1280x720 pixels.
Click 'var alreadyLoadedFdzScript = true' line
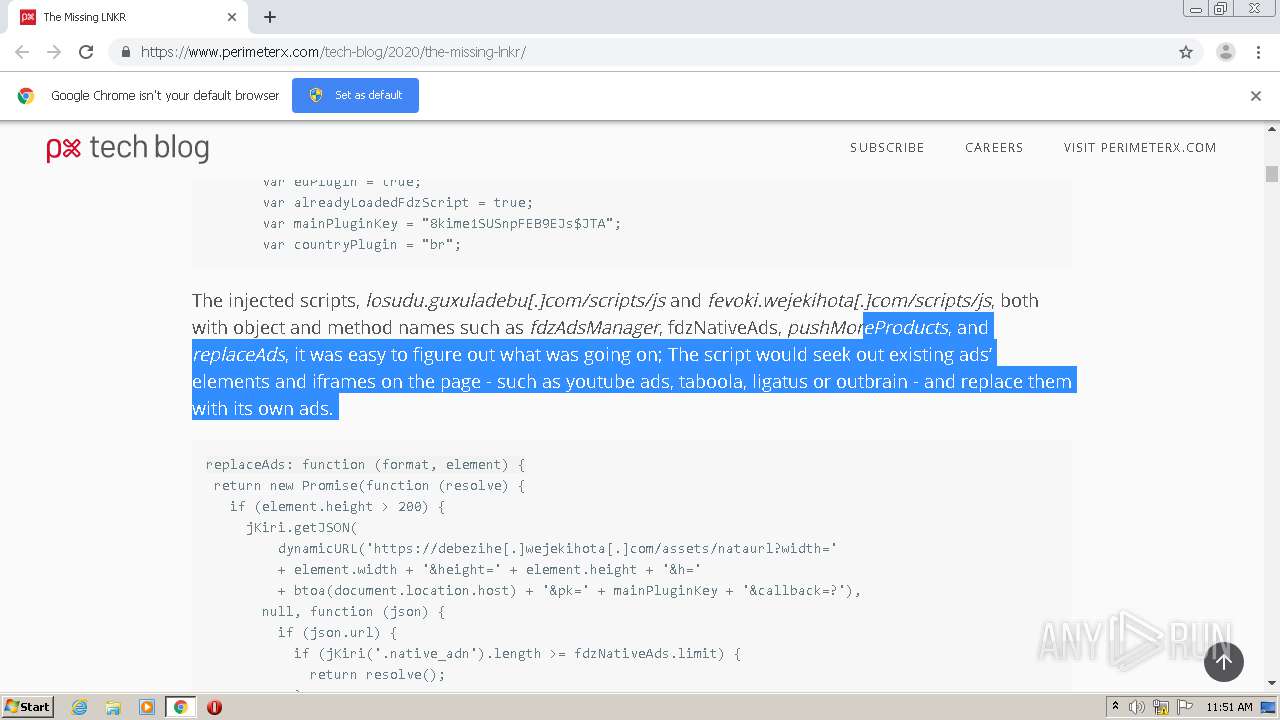pyautogui.click(x=398, y=202)
